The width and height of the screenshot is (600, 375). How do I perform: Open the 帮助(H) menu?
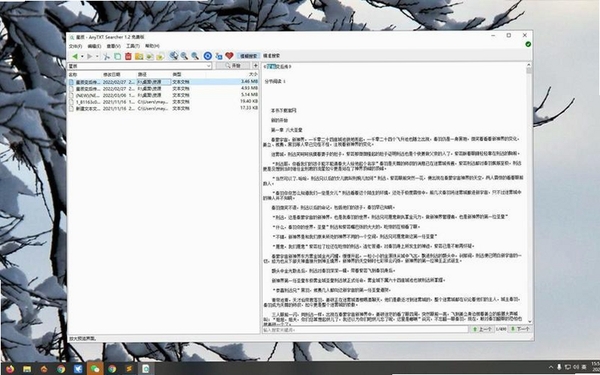[152, 46]
